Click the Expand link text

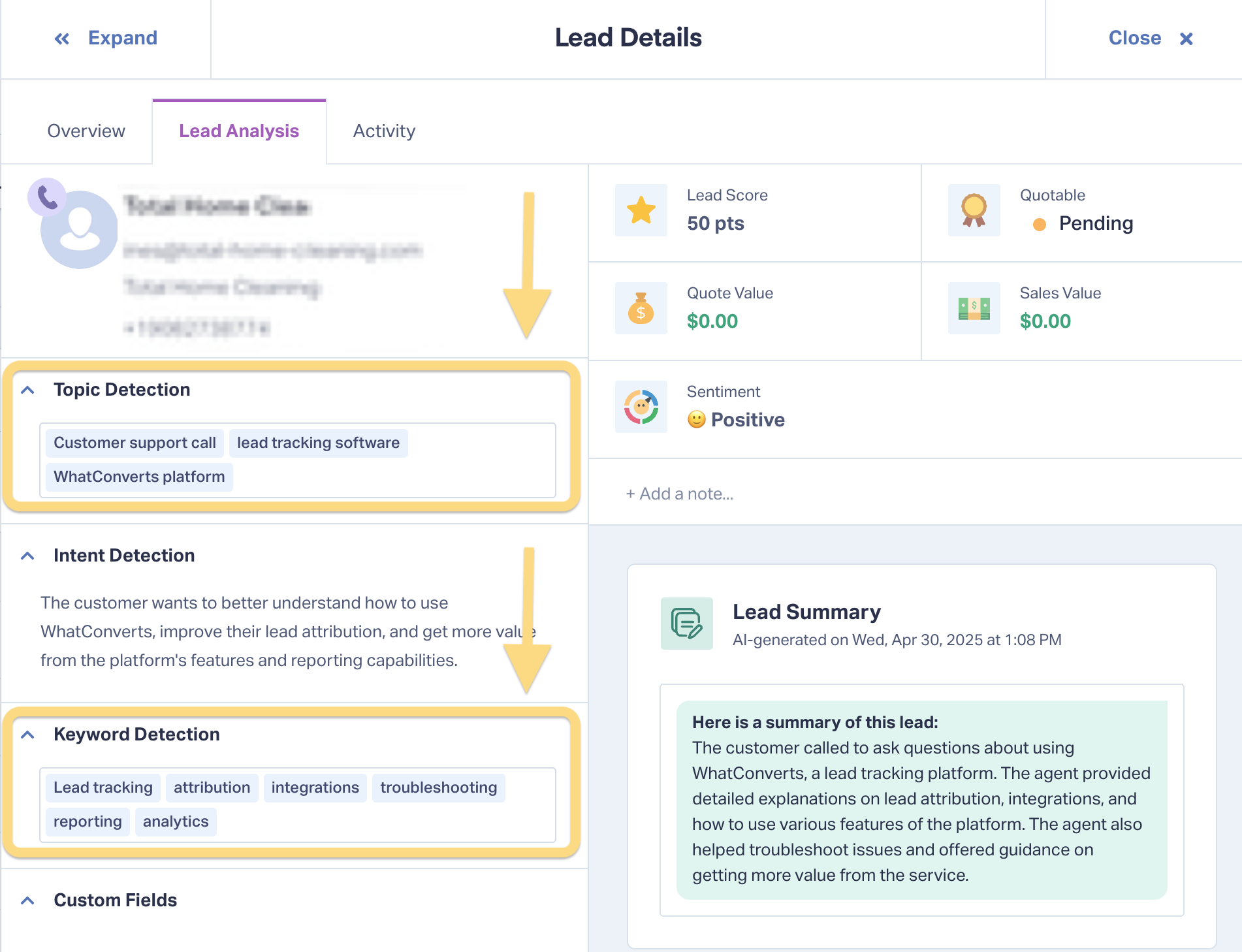(123, 38)
